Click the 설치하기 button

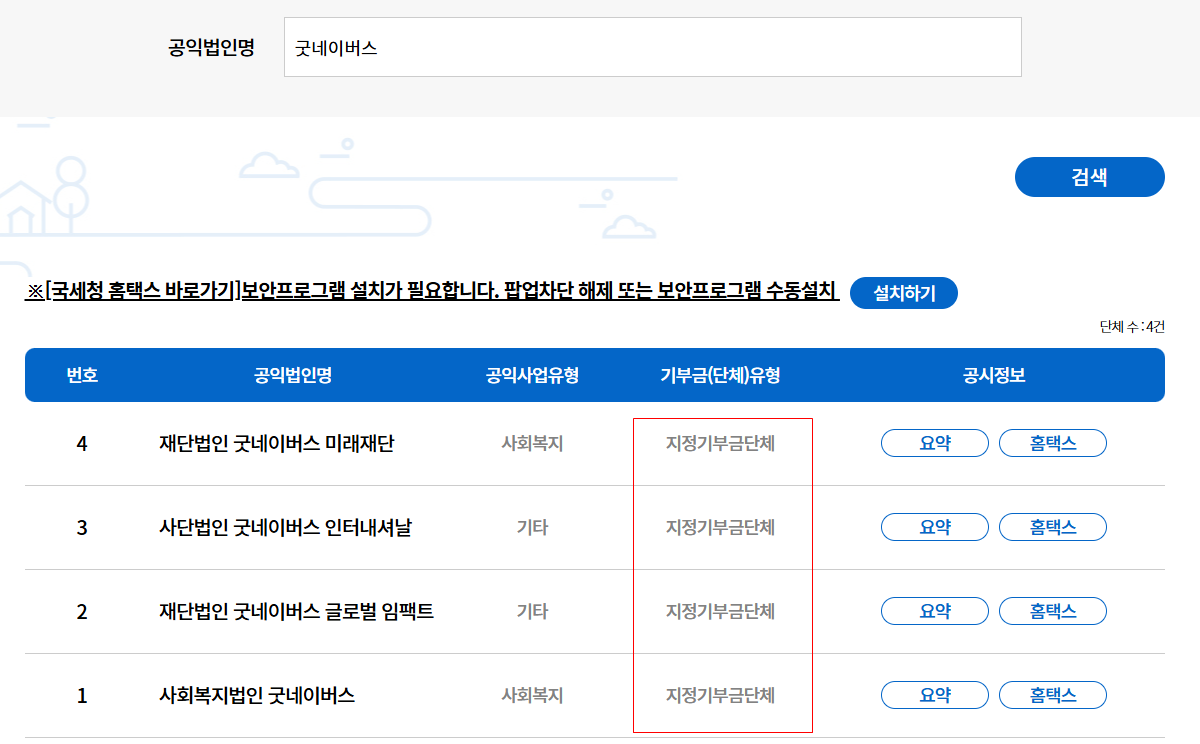click(904, 293)
